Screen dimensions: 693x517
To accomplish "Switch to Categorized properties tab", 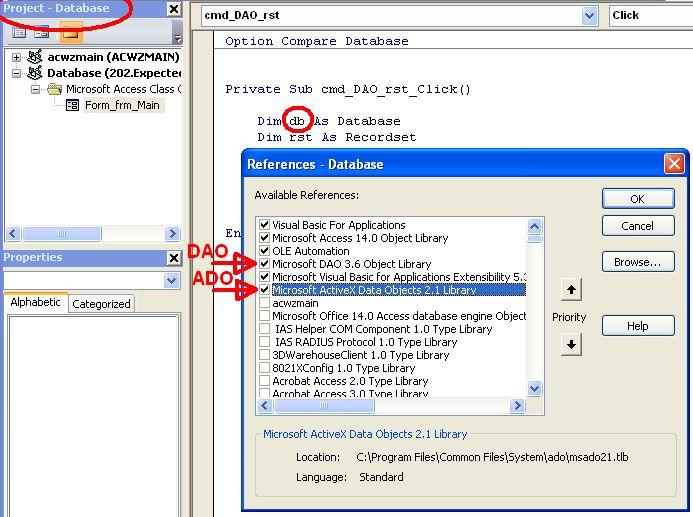I will click(x=101, y=304).
